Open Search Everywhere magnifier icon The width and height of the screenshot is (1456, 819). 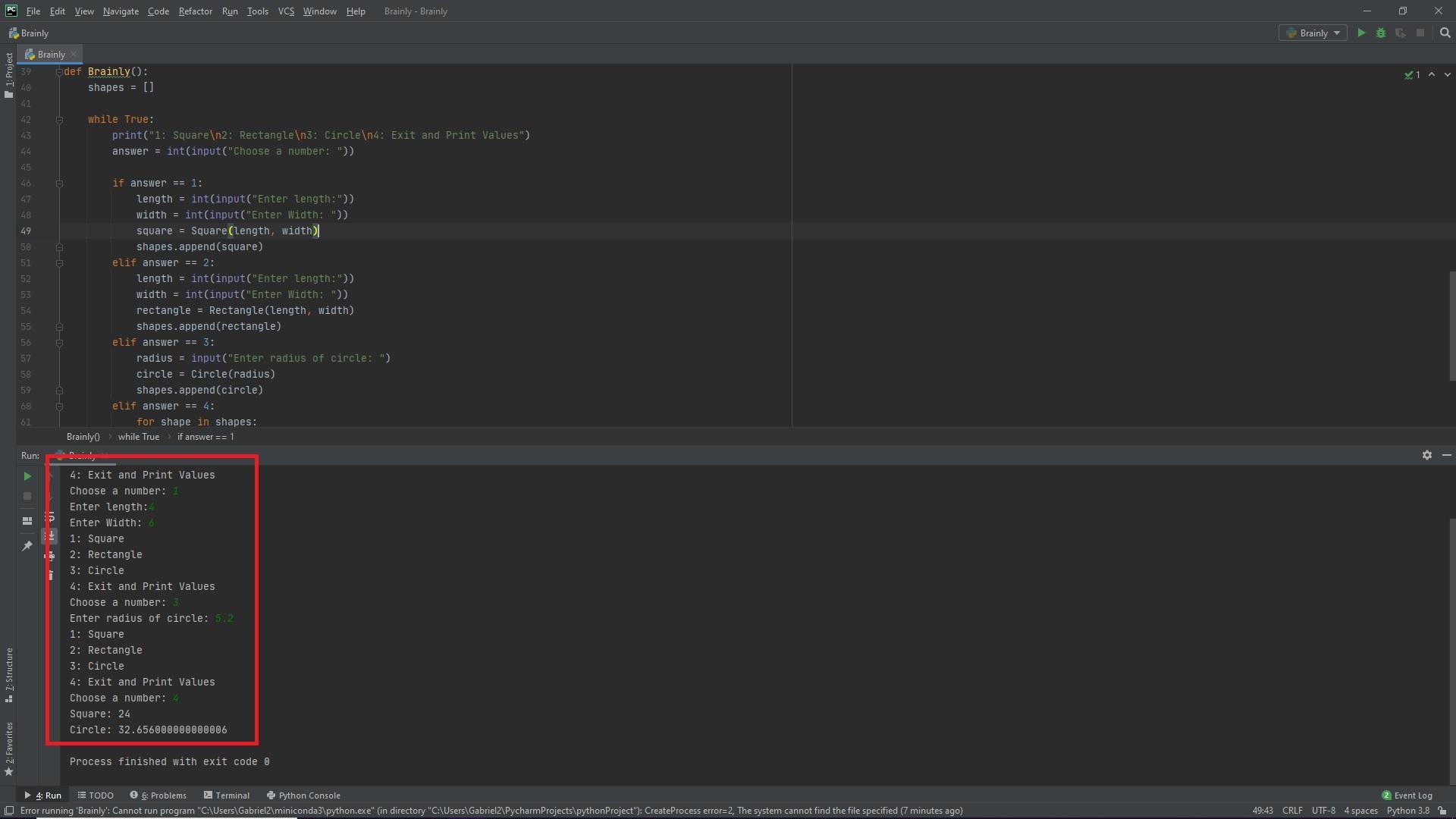[x=1445, y=33]
